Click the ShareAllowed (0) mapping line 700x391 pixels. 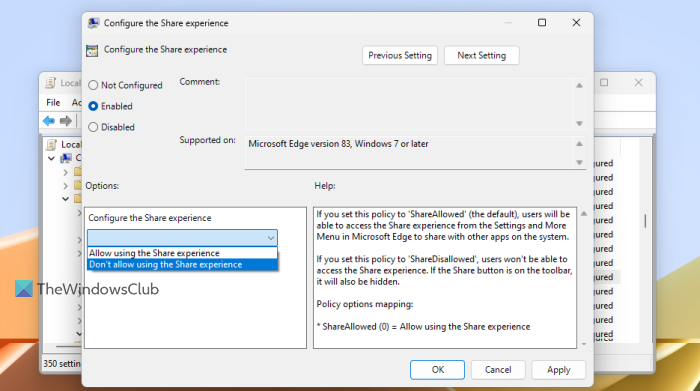[423, 327]
